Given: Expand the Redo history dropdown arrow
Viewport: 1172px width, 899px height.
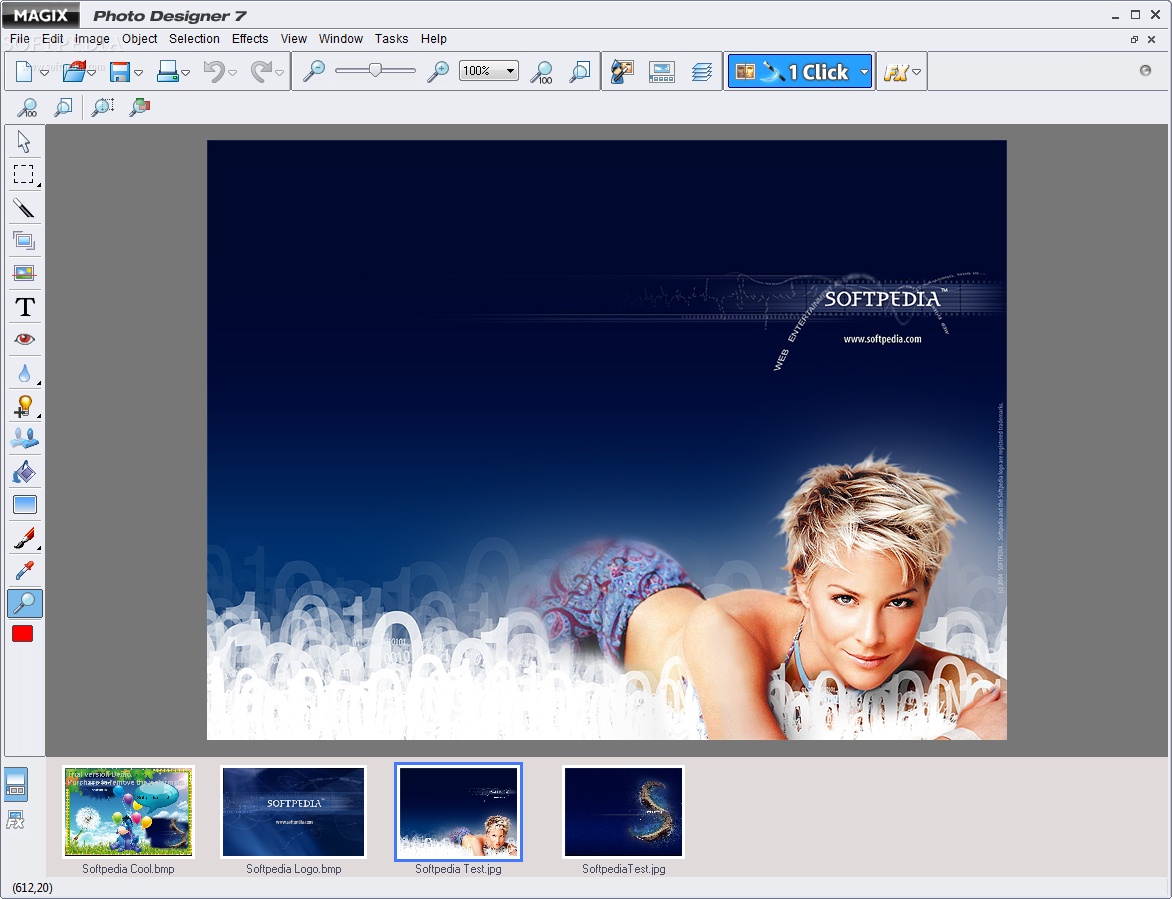Looking at the screenshot, I should click(280, 72).
